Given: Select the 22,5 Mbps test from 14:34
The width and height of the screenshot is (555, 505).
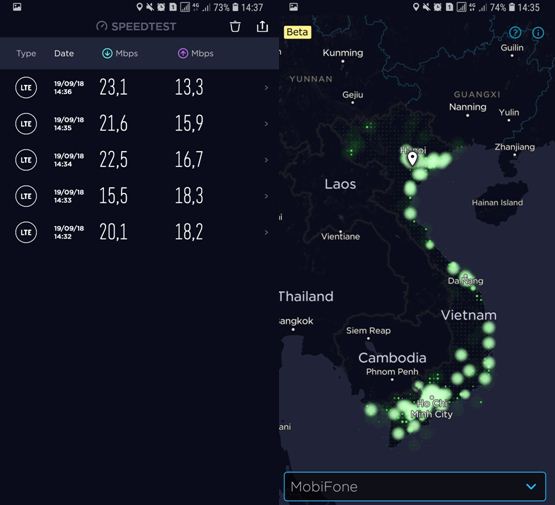Looking at the screenshot, I should tap(139, 160).
